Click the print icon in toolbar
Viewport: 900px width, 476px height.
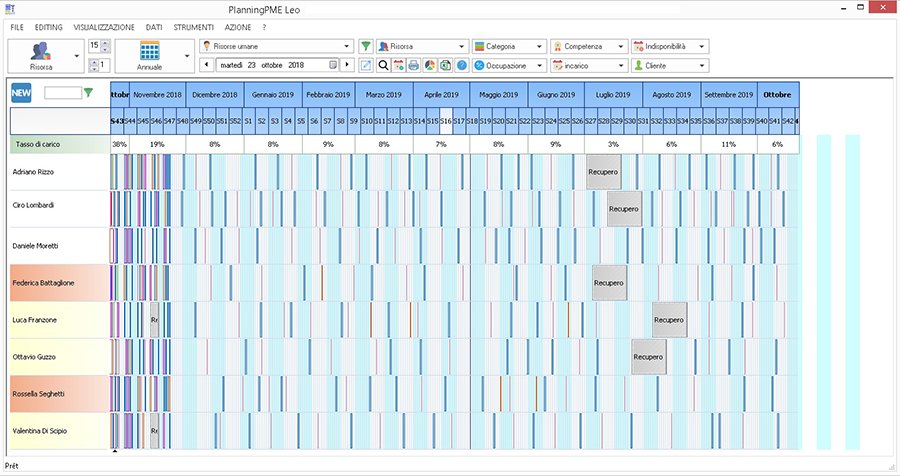[414, 65]
